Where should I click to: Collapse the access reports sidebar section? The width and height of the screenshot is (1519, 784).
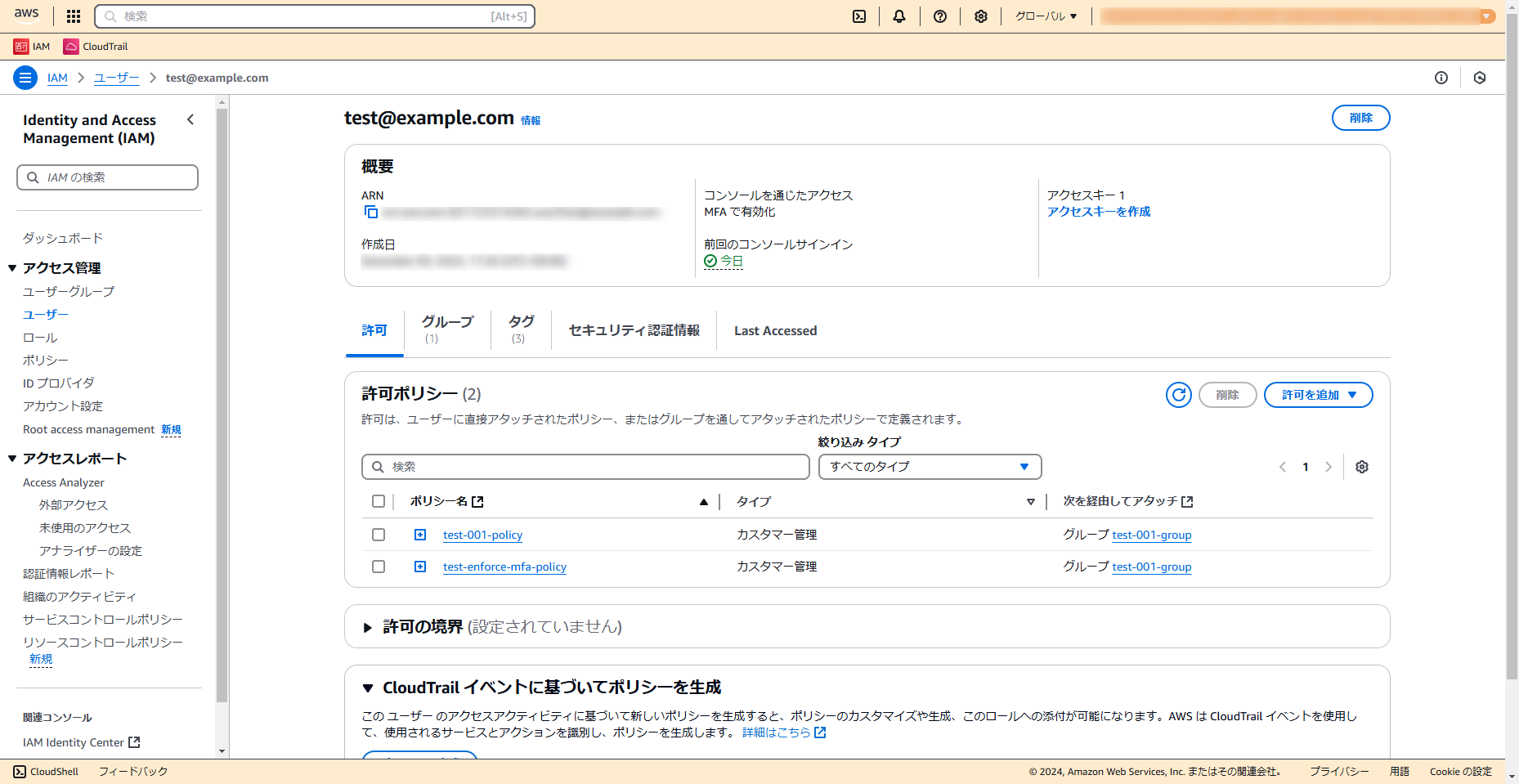click(x=12, y=459)
